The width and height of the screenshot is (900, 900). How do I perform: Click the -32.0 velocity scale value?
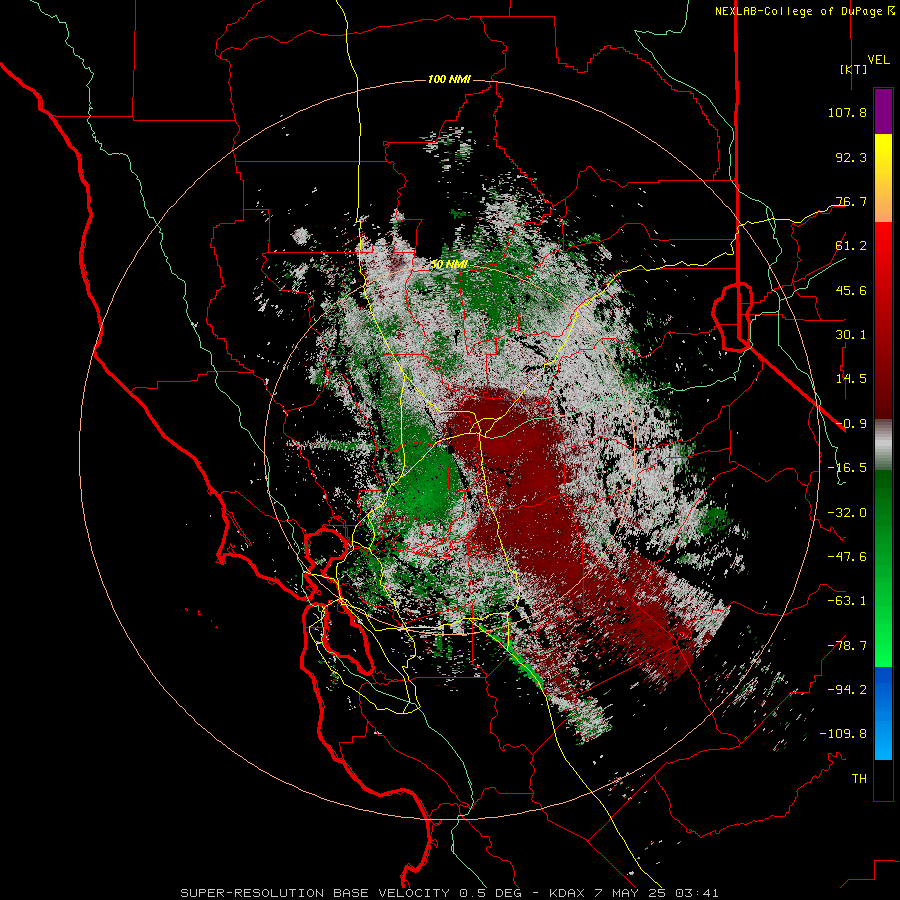tap(847, 513)
